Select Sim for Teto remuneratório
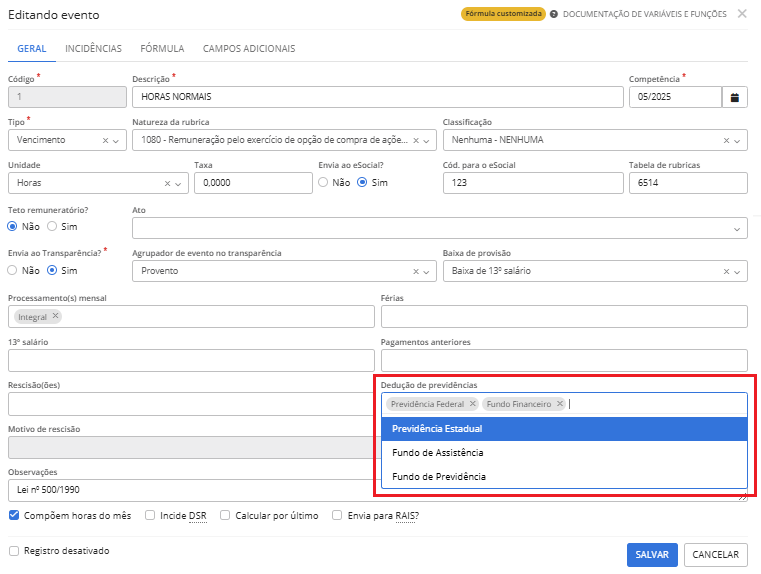This screenshot has width=761, height=574. (53, 227)
